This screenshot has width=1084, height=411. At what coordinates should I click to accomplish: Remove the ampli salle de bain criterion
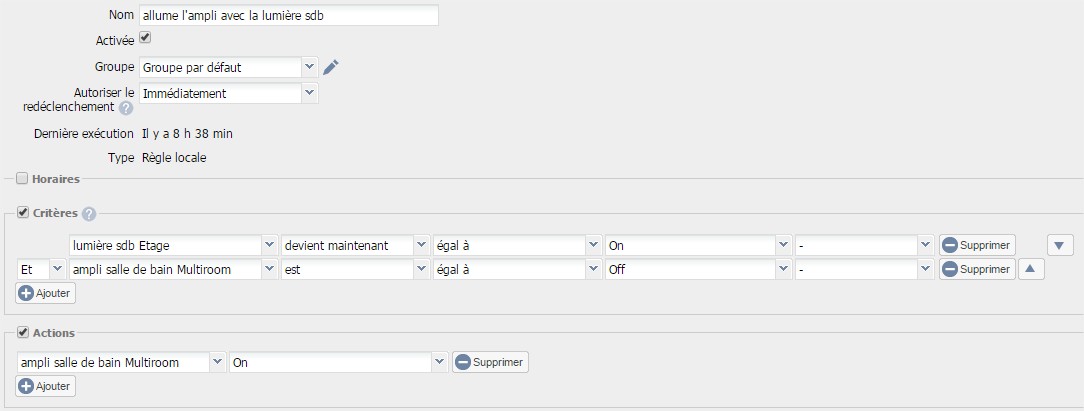coord(977,269)
